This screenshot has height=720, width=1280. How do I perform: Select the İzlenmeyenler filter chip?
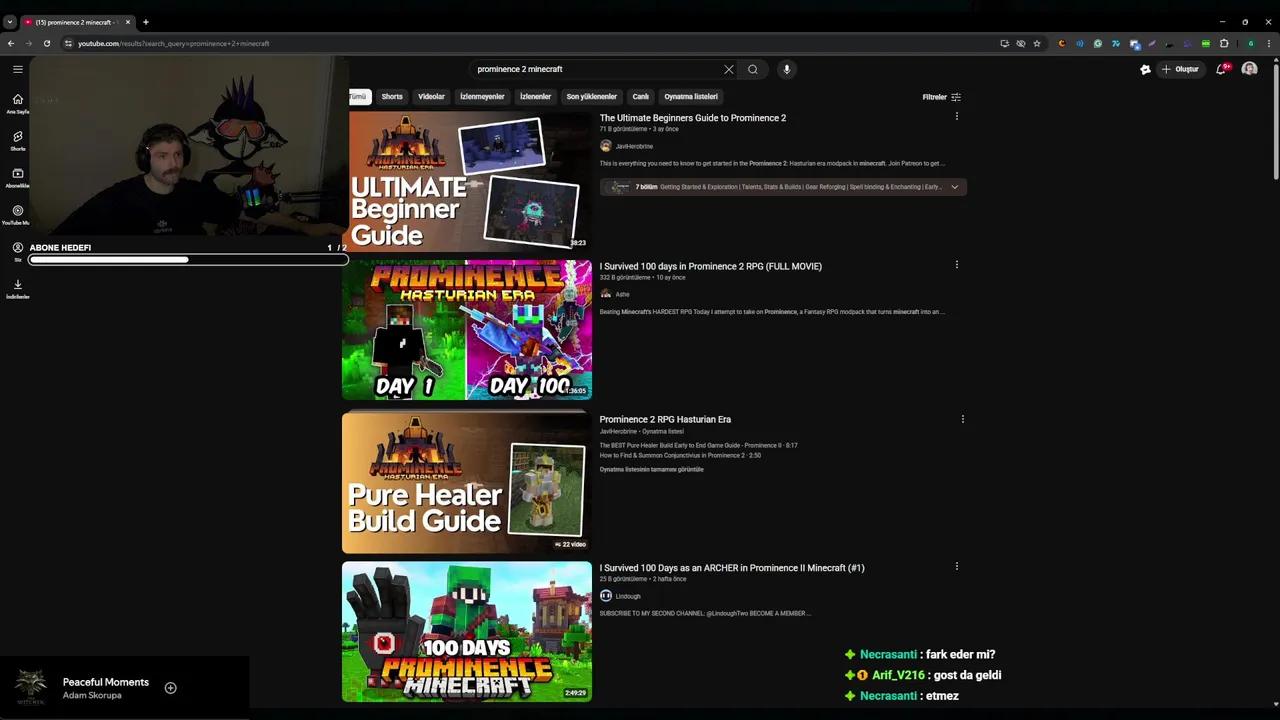pos(482,97)
